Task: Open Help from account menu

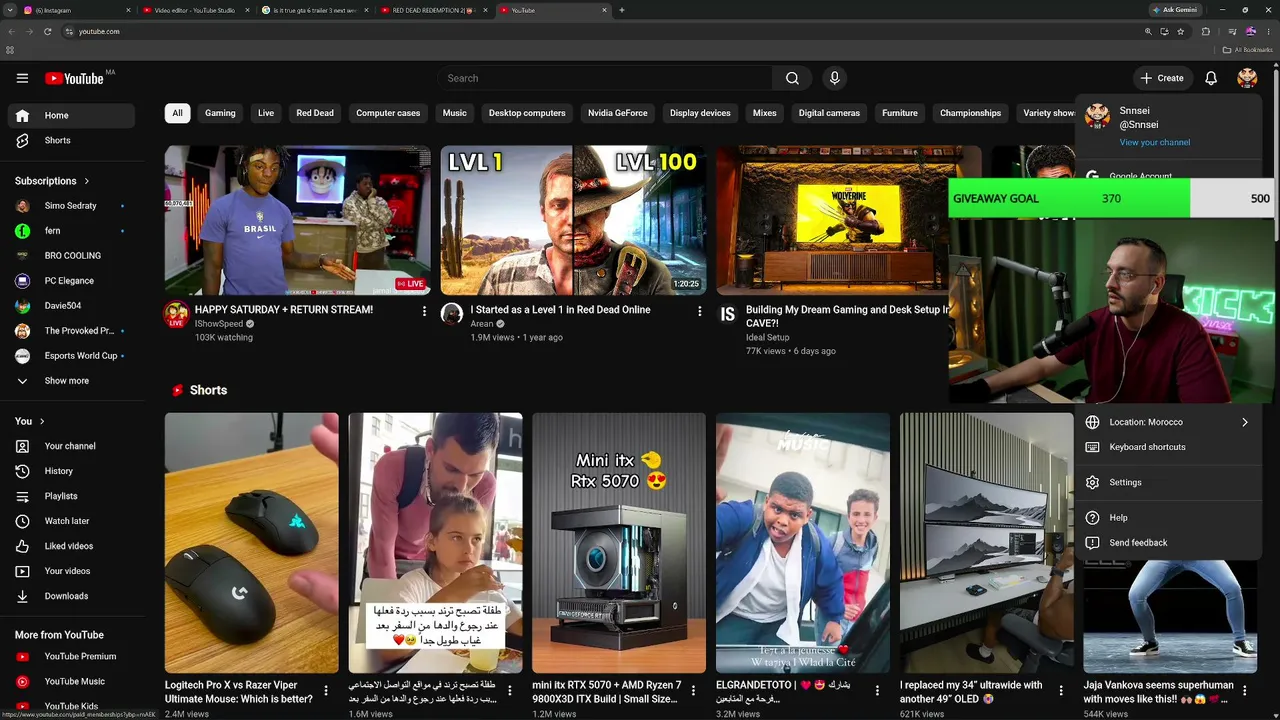Action: (x=1168, y=518)
